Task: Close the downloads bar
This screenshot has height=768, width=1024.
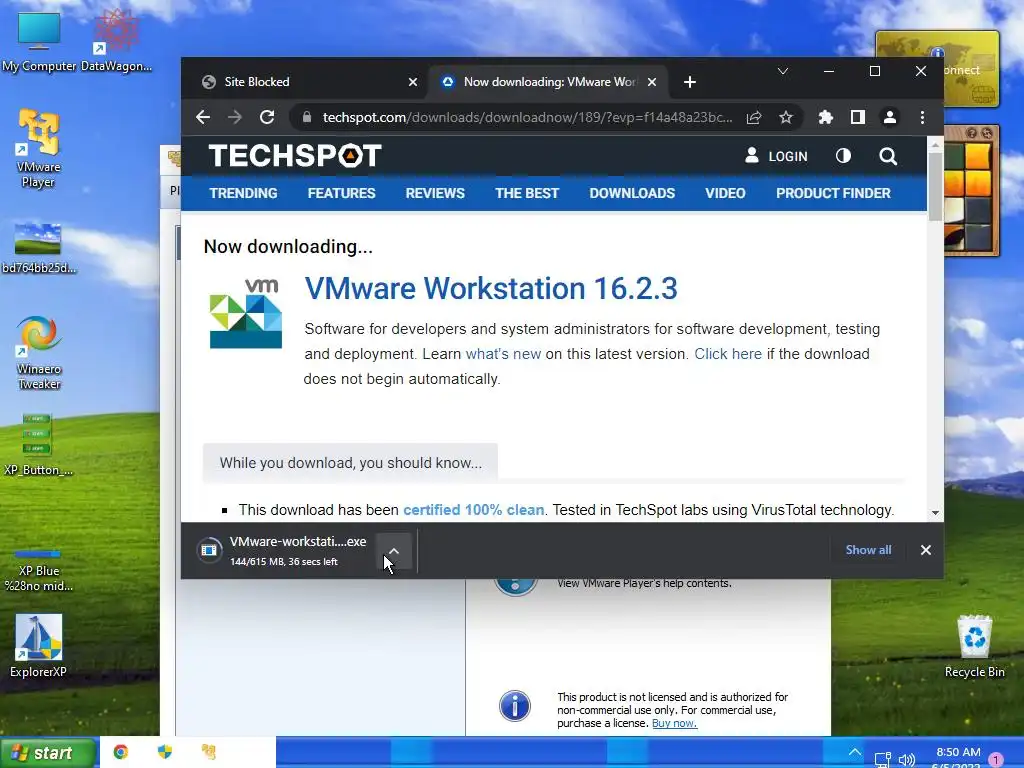Action: pyautogui.click(x=925, y=550)
